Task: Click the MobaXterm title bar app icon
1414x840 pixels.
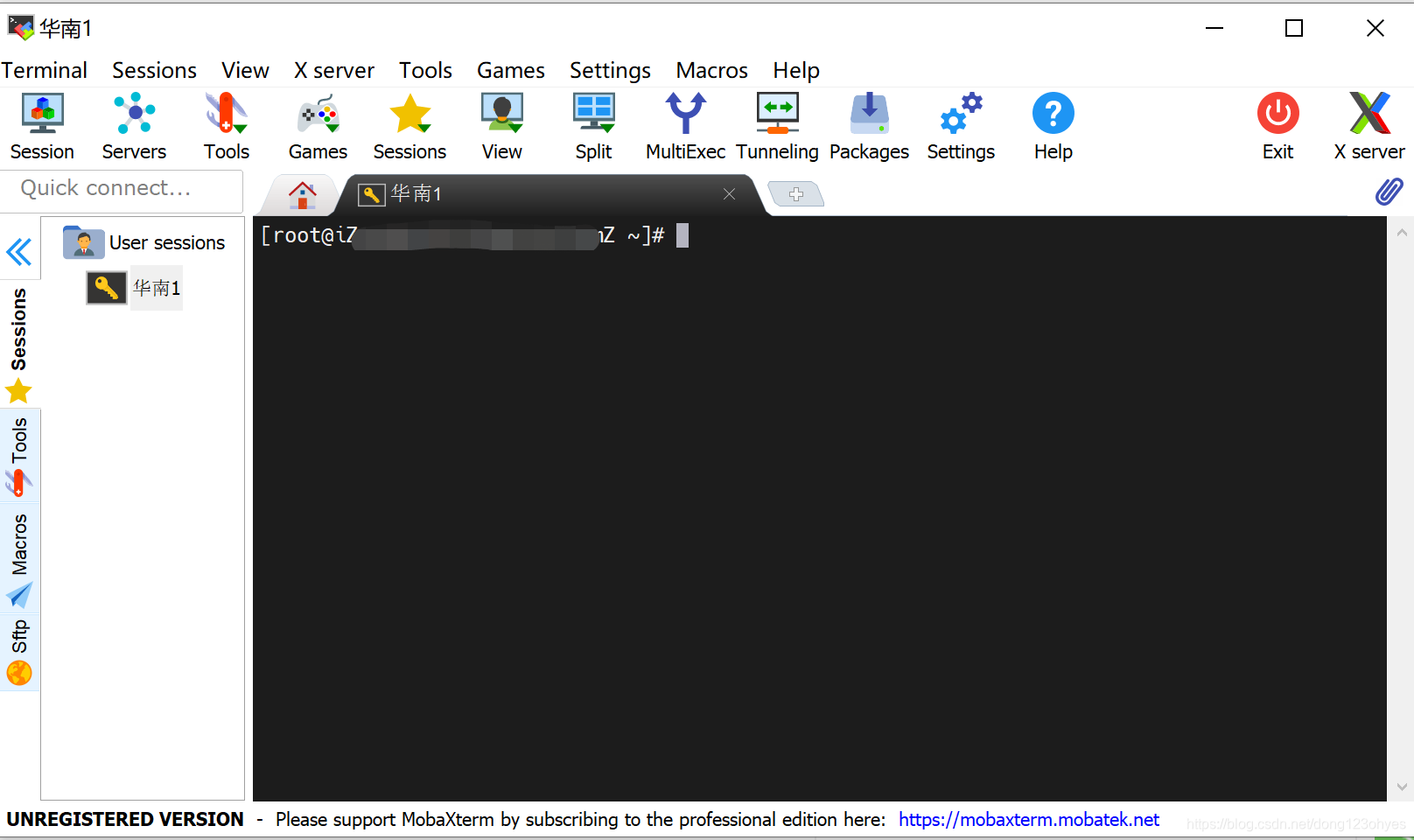Action: [x=20, y=27]
